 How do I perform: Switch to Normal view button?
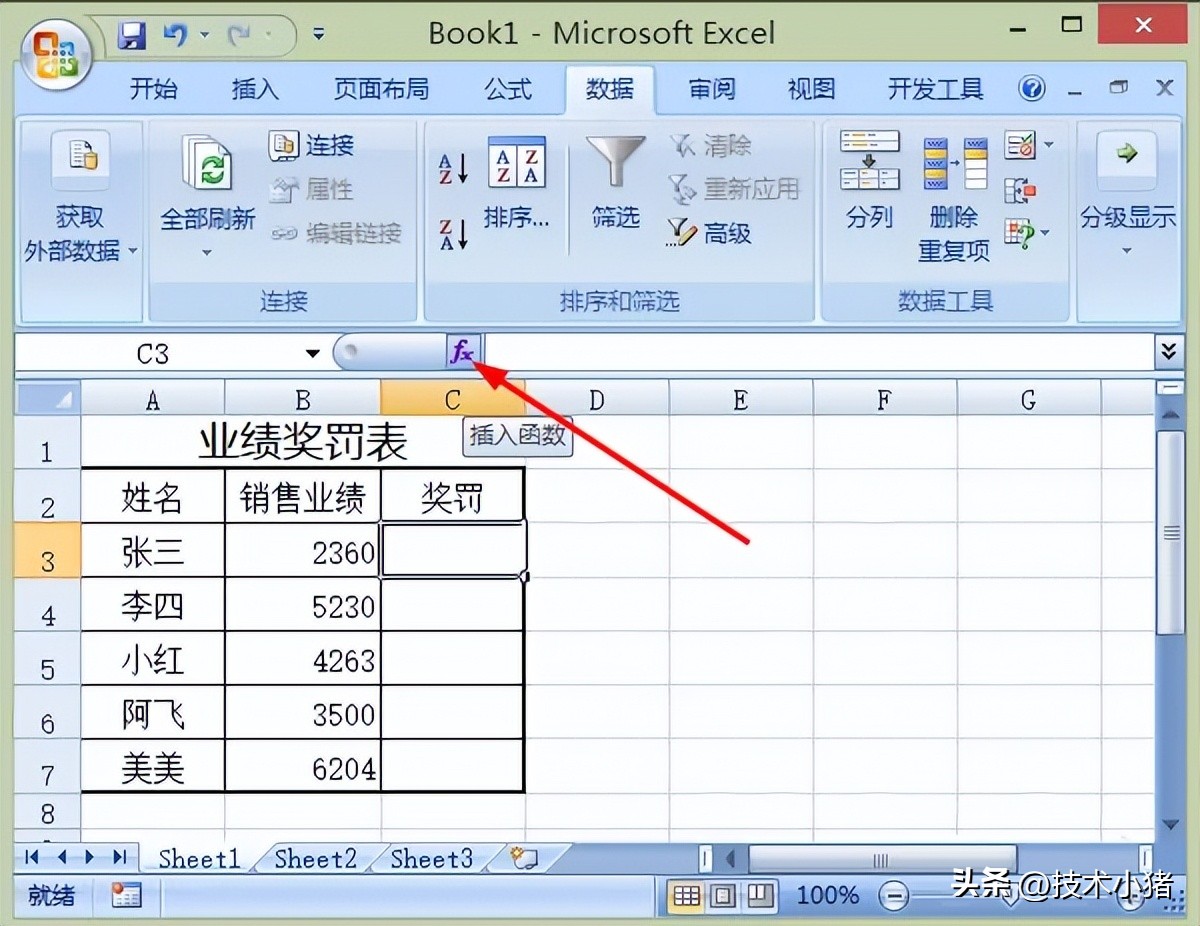coord(686,895)
